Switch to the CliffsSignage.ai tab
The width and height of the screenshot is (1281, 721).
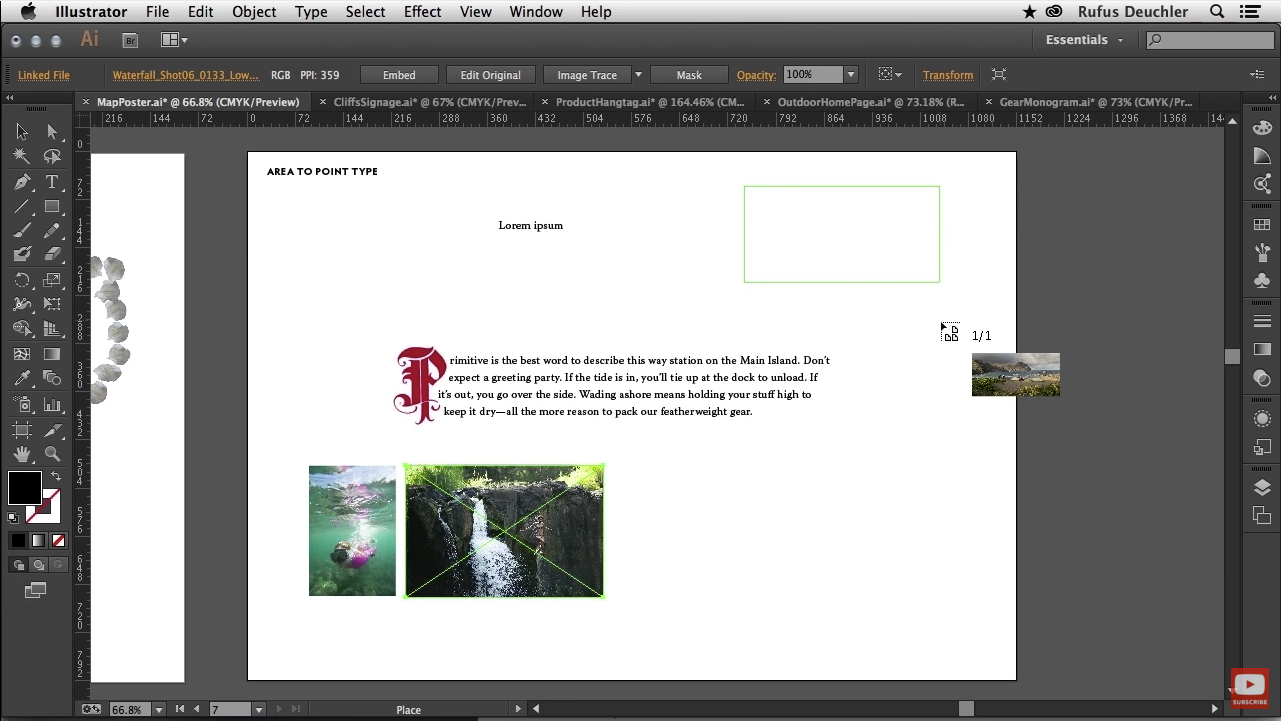point(429,102)
